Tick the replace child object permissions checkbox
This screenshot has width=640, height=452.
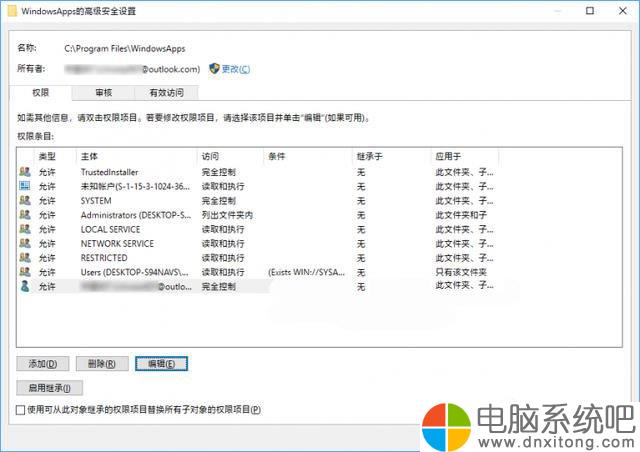click(20, 410)
